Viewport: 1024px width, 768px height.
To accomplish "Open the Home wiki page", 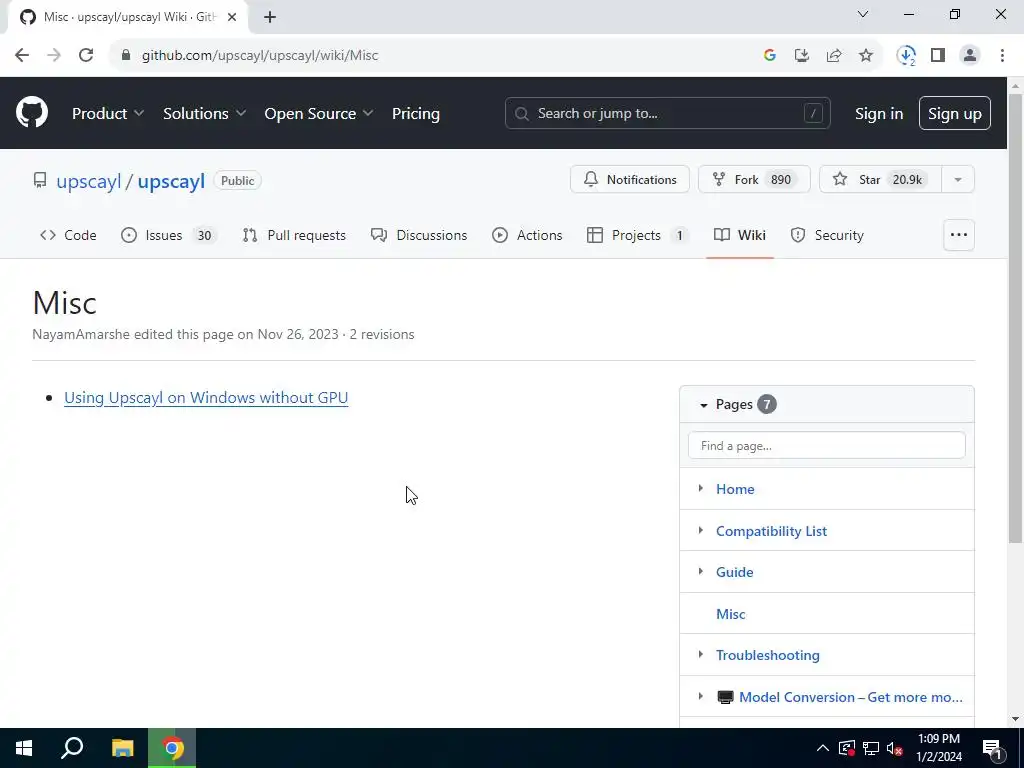I will click(735, 489).
